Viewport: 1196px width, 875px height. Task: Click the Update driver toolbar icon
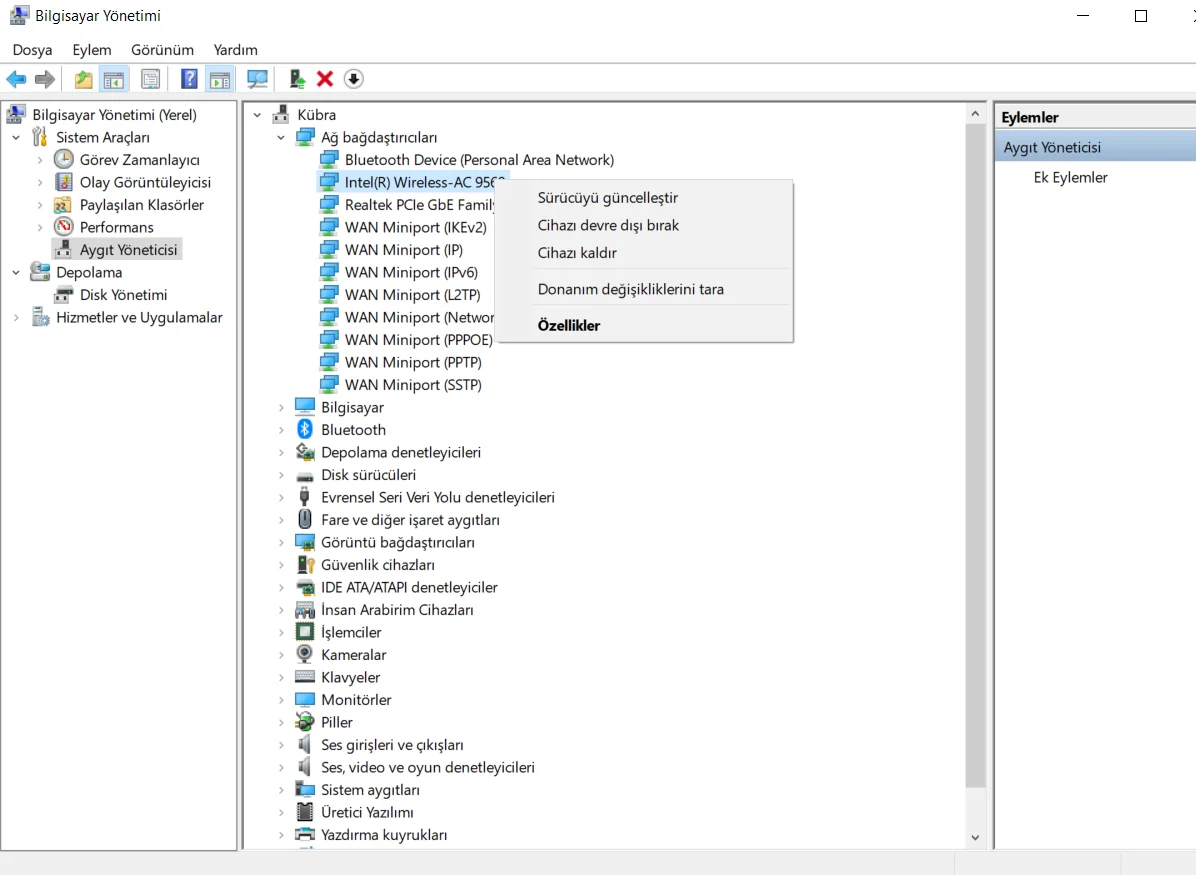[x=297, y=79]
